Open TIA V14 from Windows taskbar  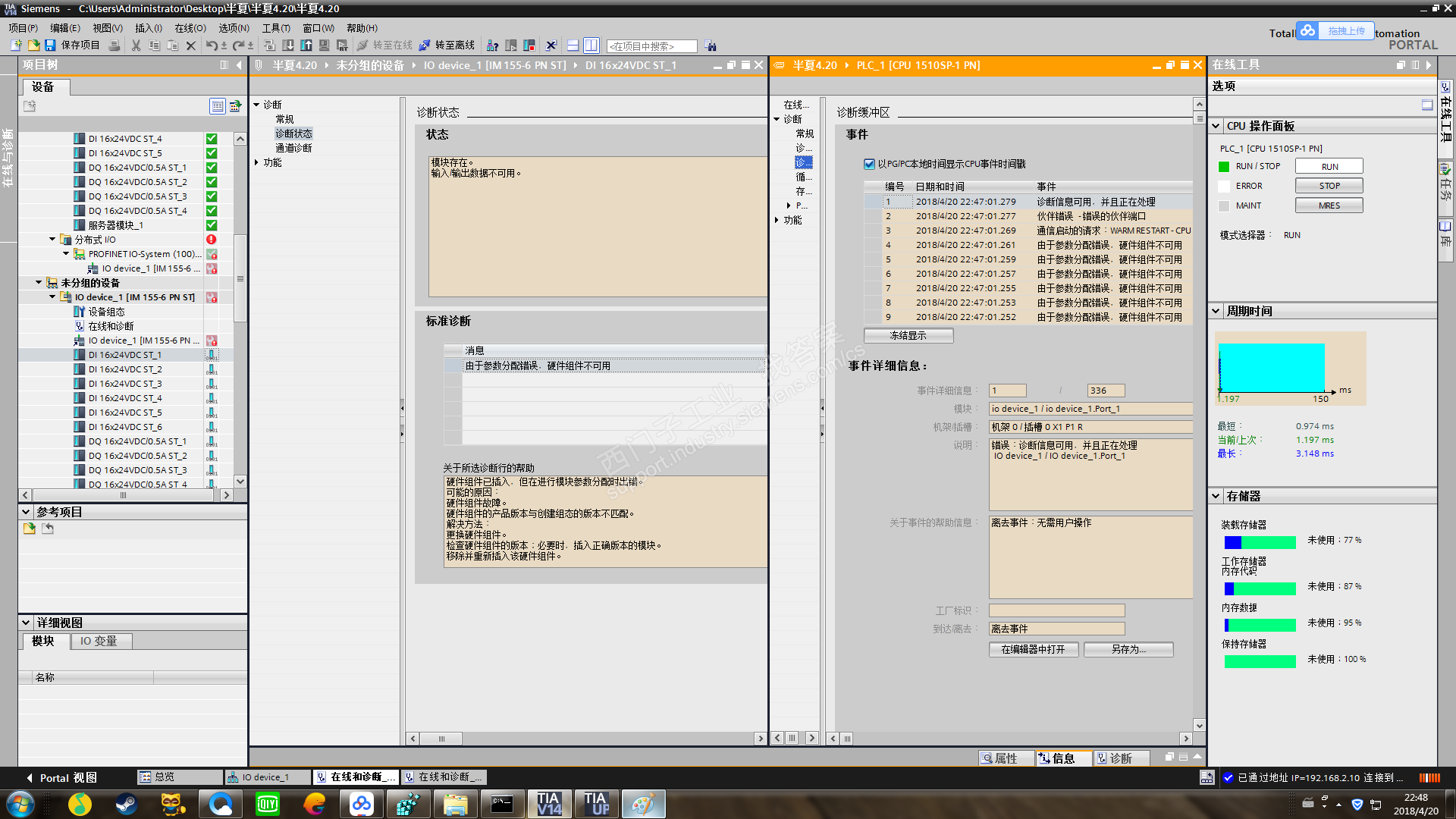point(549,804)
